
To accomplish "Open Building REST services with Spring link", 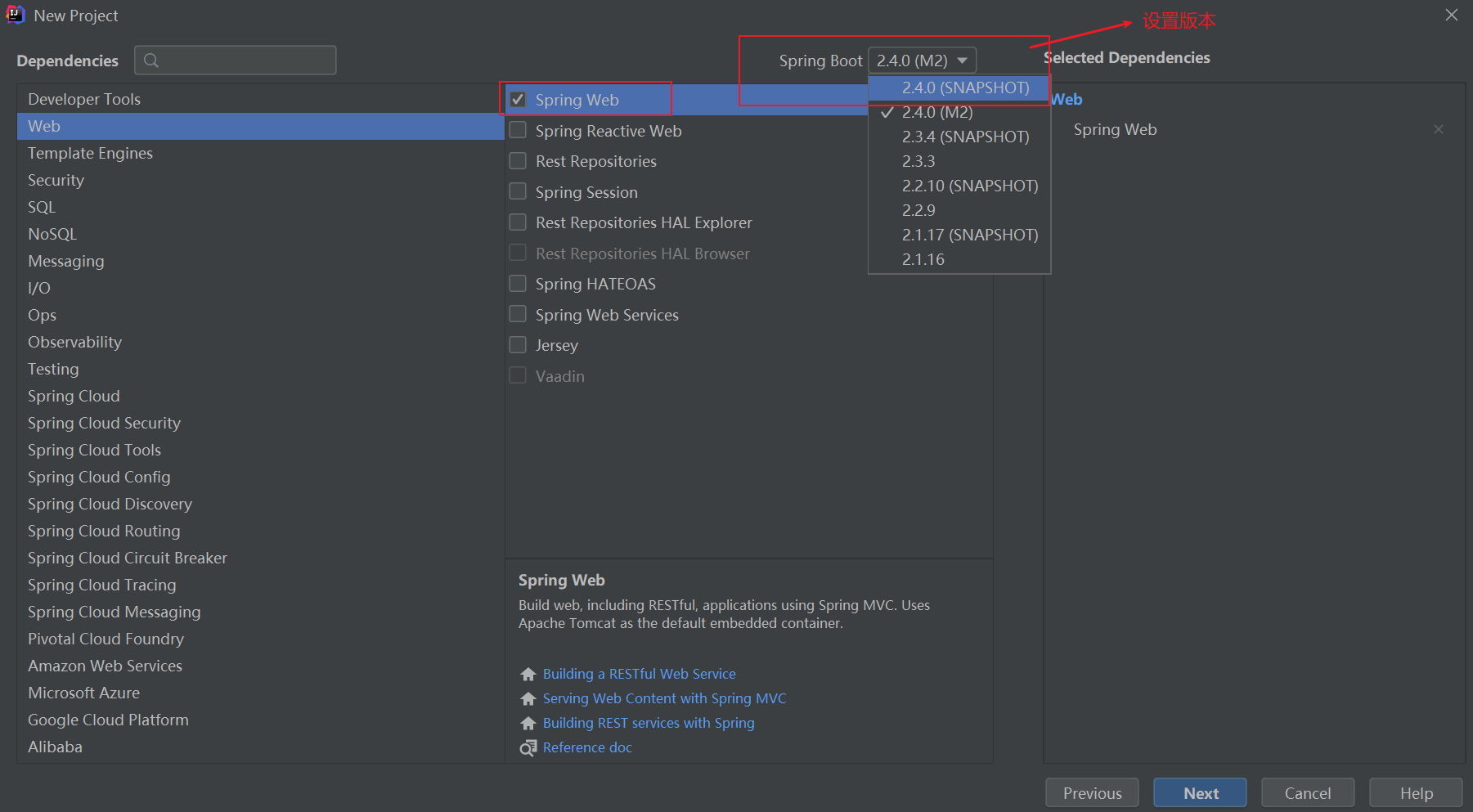I will (649, 723).
